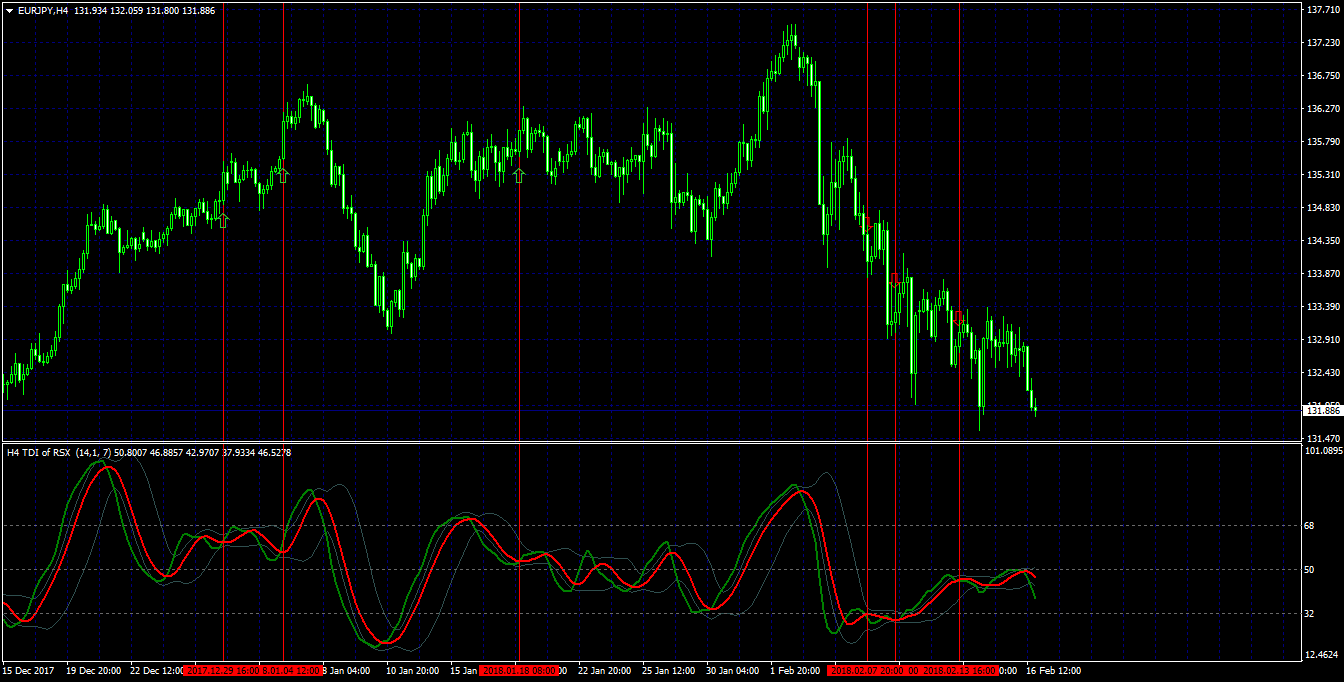
Task: Click the 137.230 price scale label
Action: pyautogui.click(x=1322, y=42)
